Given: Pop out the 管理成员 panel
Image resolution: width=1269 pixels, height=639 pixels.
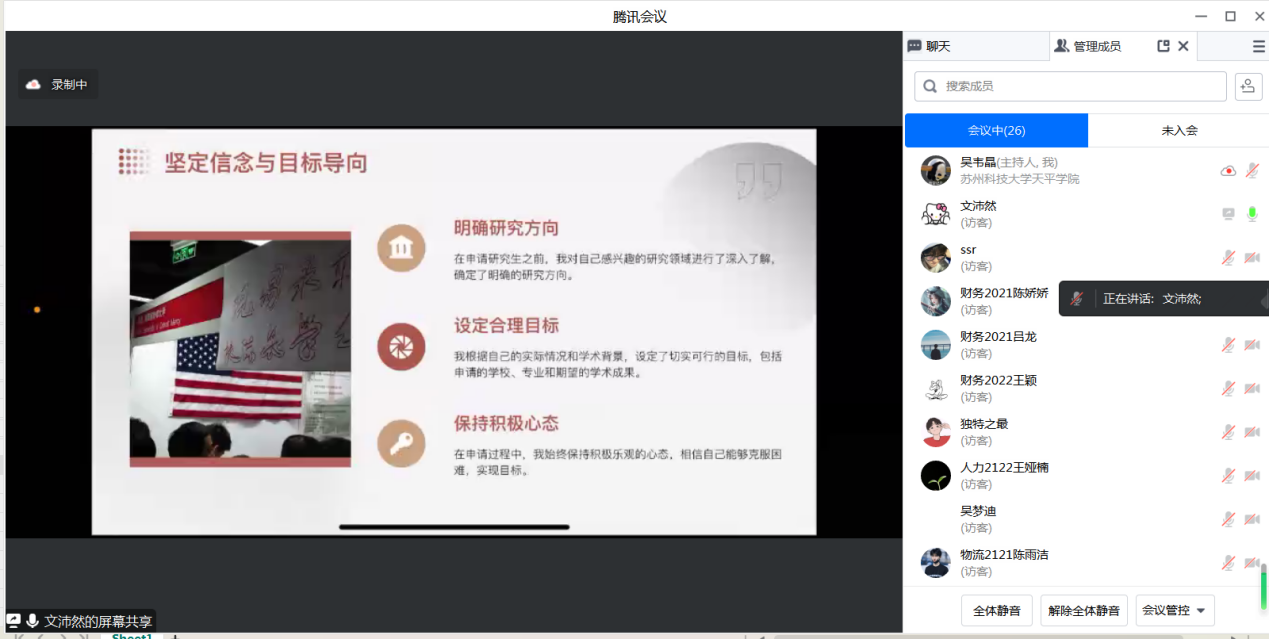Looking at the screenshot, I should click(1163, 46).
